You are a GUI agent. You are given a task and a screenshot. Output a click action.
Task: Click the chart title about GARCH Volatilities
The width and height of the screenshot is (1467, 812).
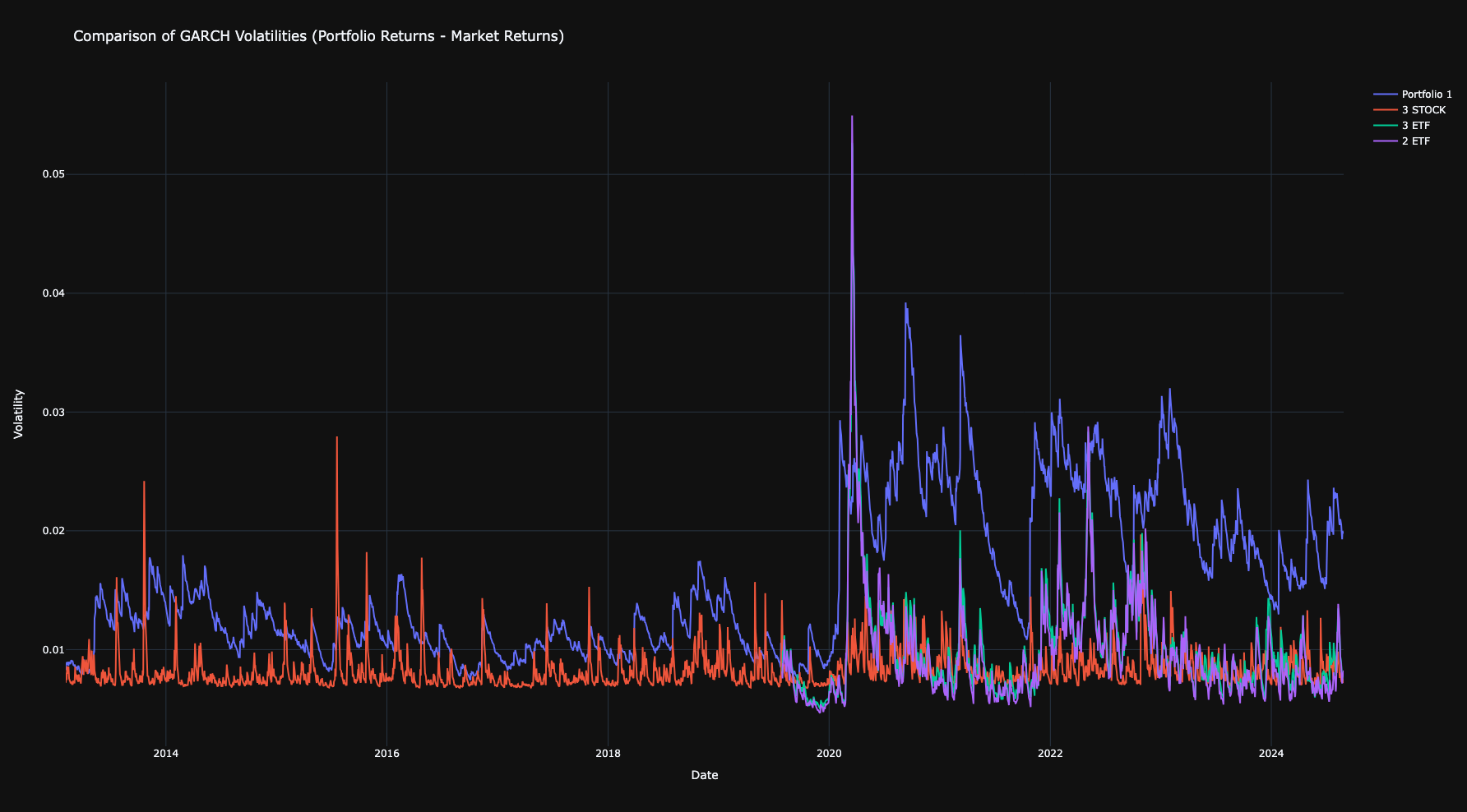point(319,36)
